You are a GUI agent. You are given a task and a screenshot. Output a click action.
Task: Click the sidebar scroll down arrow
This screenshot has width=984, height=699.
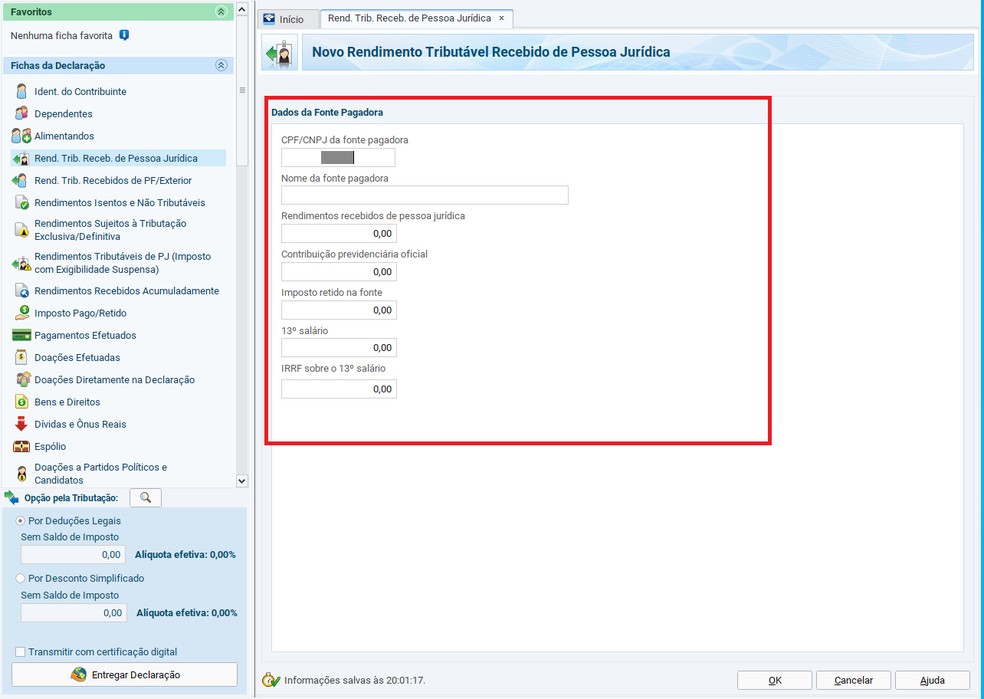(241, 480)
